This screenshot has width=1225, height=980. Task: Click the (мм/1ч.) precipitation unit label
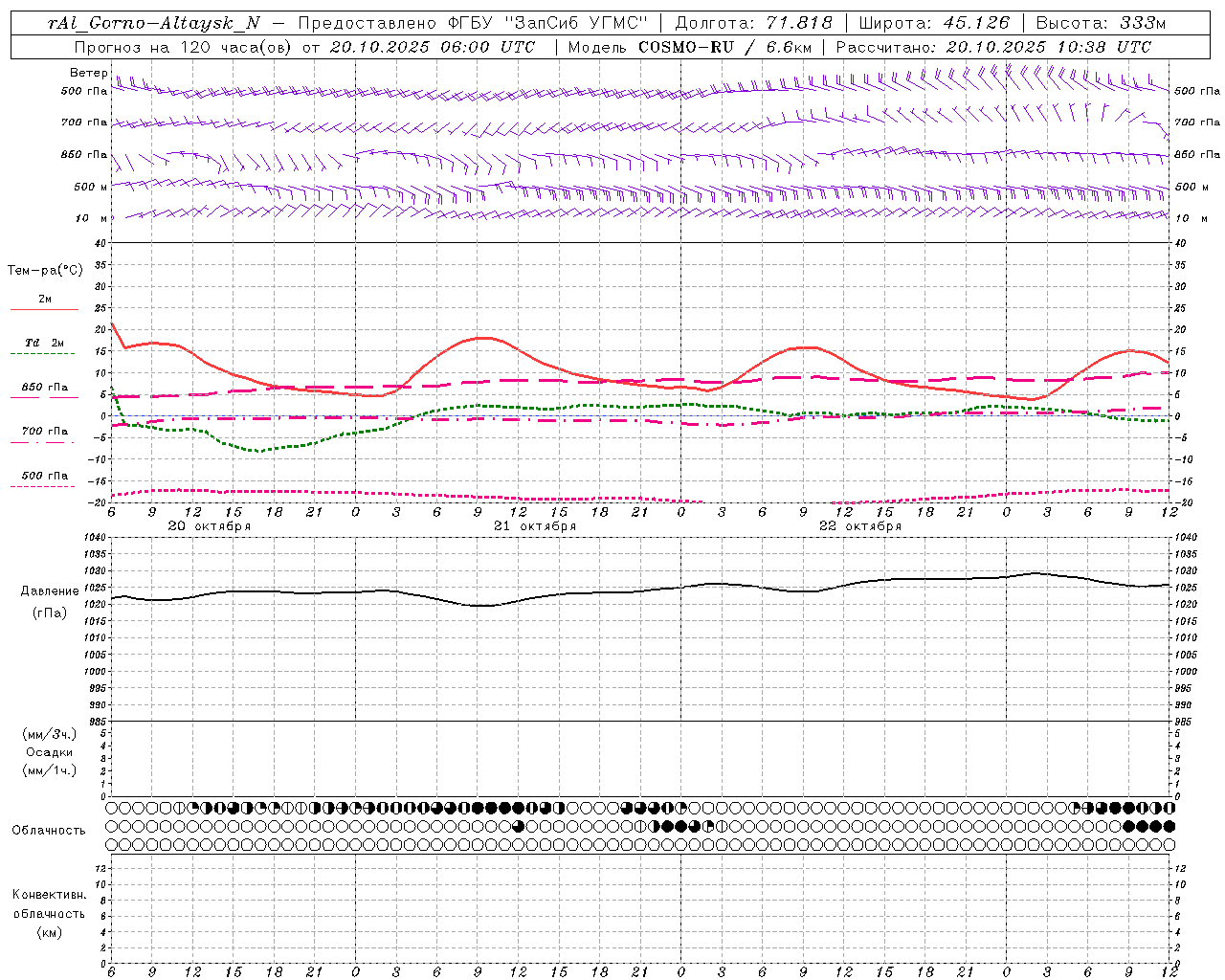point(50,771)
